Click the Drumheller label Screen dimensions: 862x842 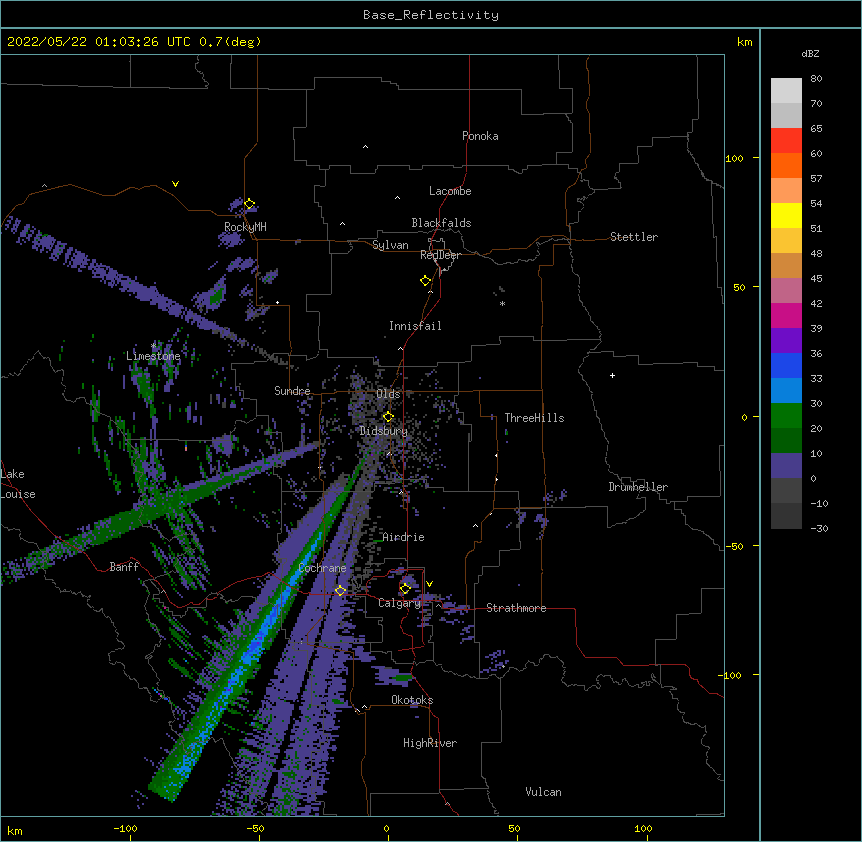(638, 487)
